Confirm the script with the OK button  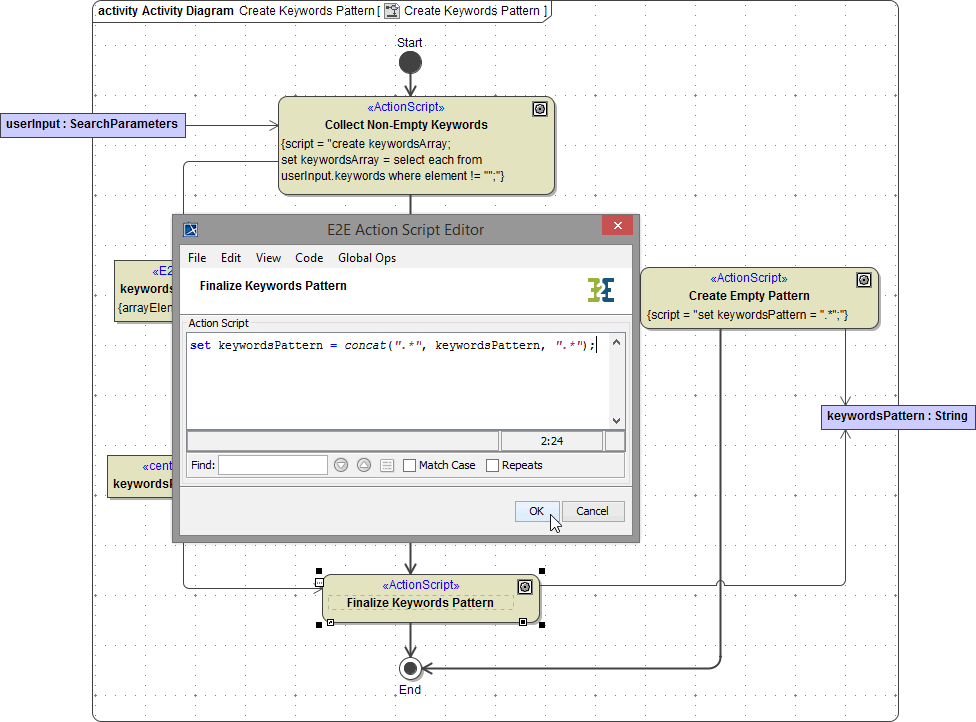[x=536, y=510]
